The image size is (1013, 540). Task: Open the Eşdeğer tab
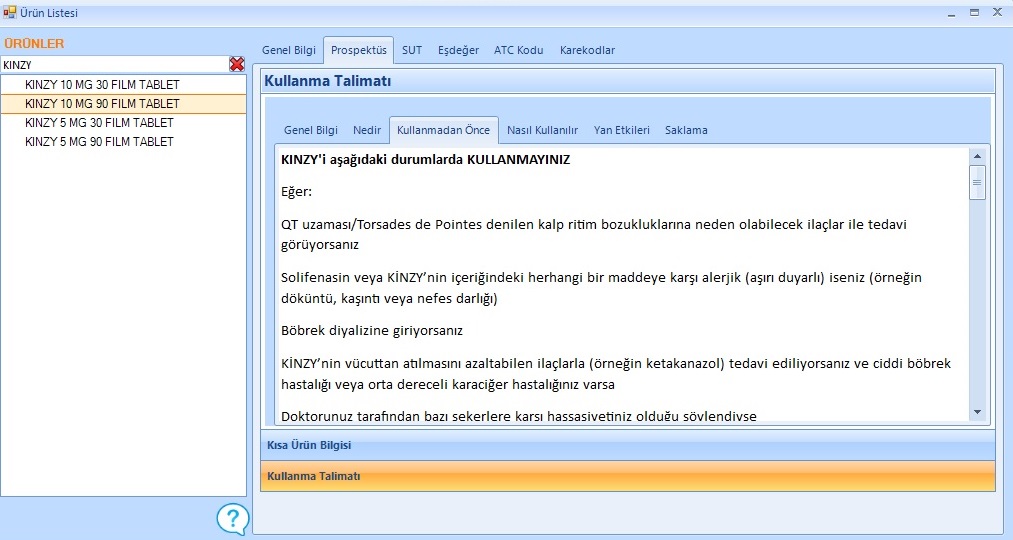[x=458, y=50]
